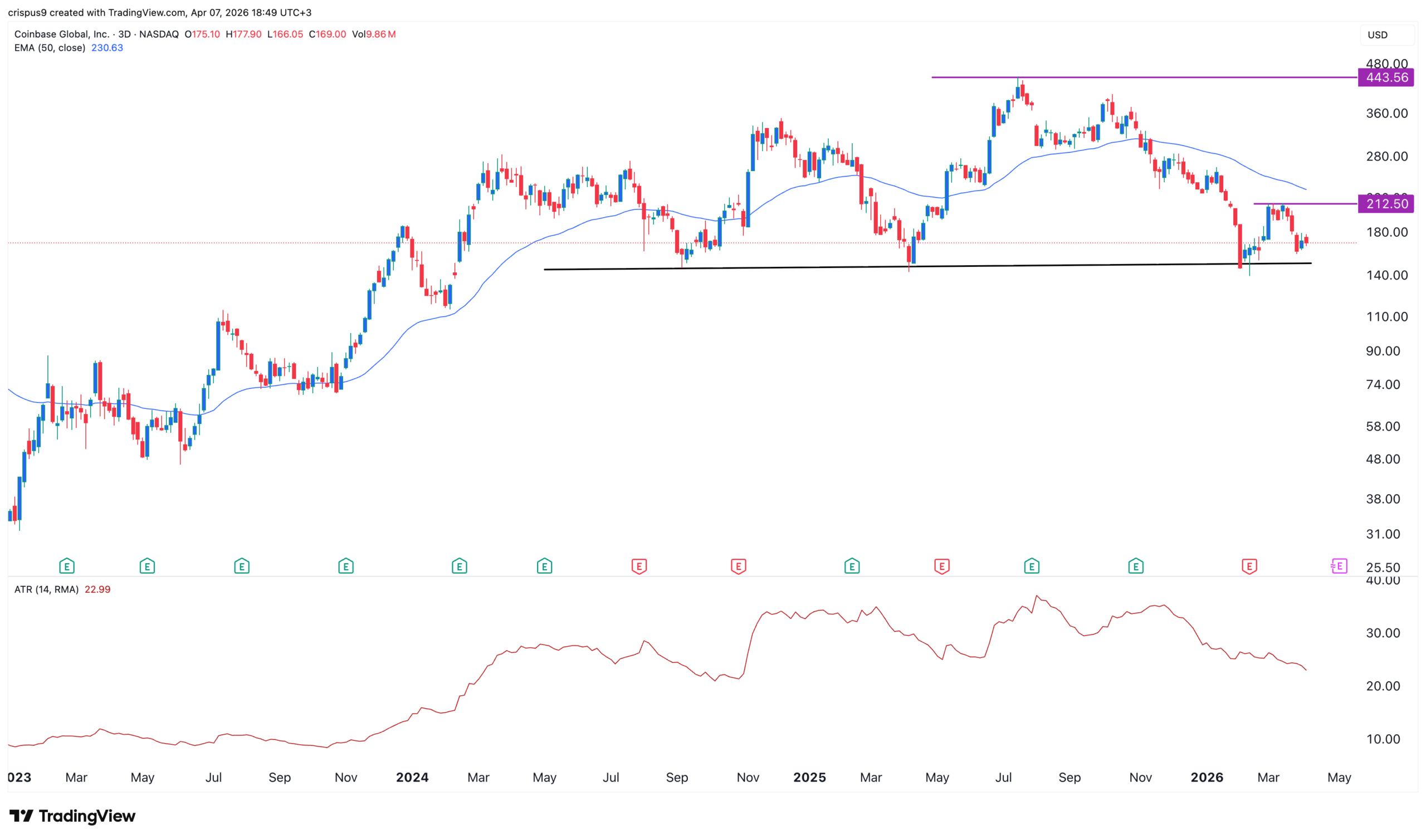Click the red earnings marker near February 2026
The height and width of the screenshot is (840, 1426).
[1249, 565]
